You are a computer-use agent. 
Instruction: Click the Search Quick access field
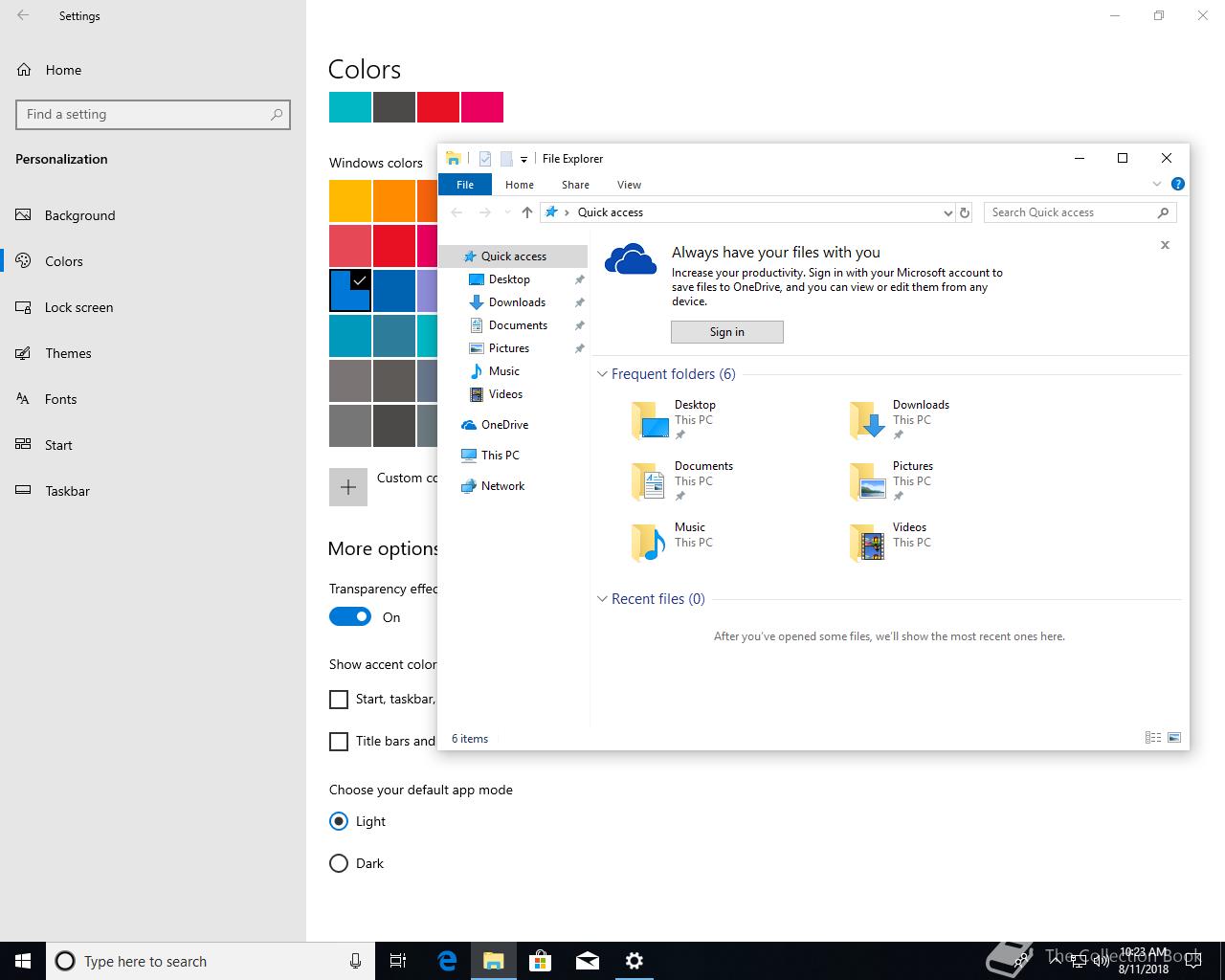pos(1080,212)
